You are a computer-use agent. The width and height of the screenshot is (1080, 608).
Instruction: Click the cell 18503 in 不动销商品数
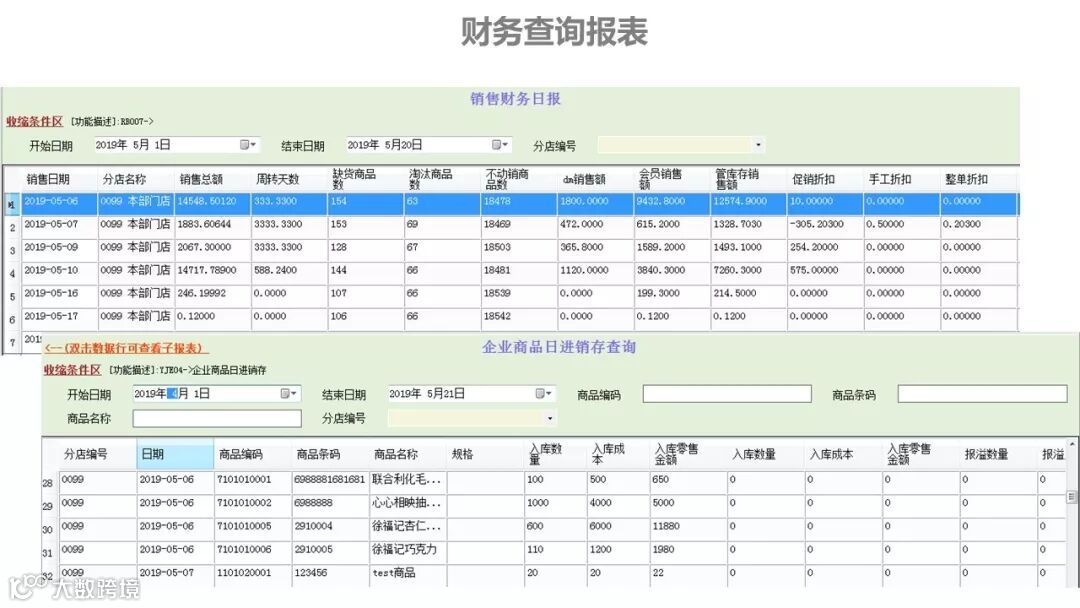point(519,249)
